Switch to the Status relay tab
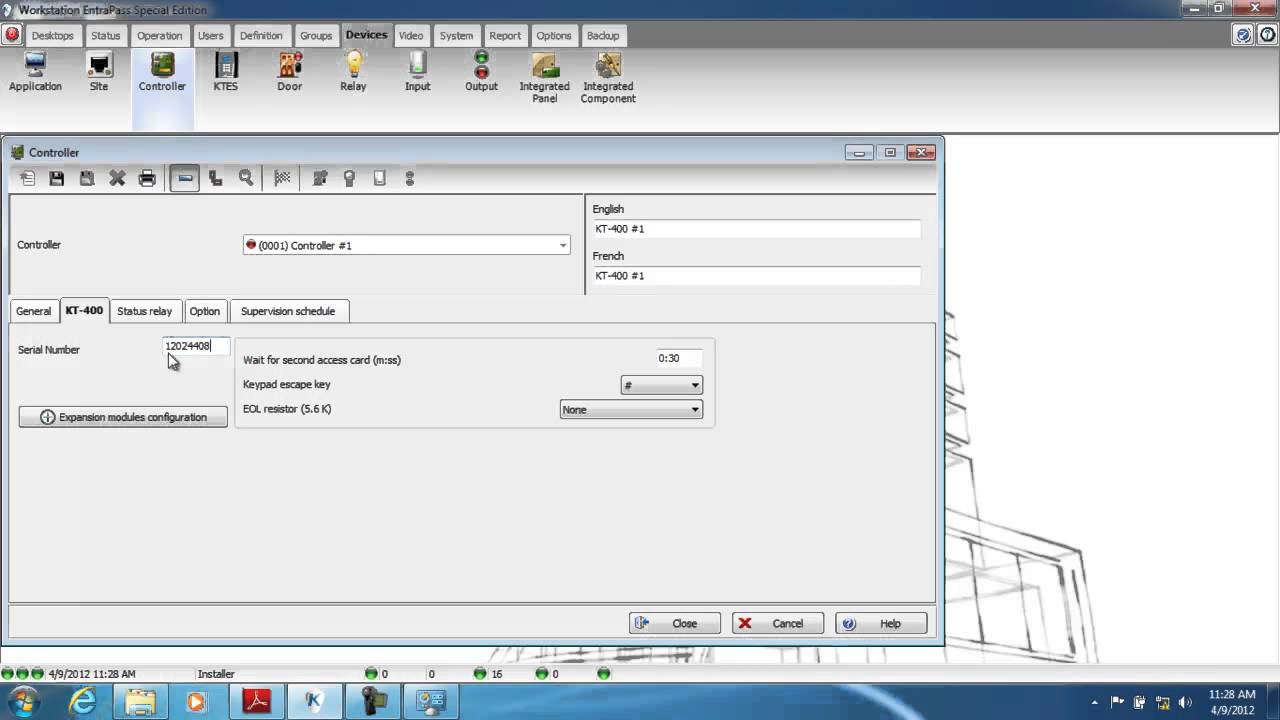1280x720 pixels. [145, 311]
